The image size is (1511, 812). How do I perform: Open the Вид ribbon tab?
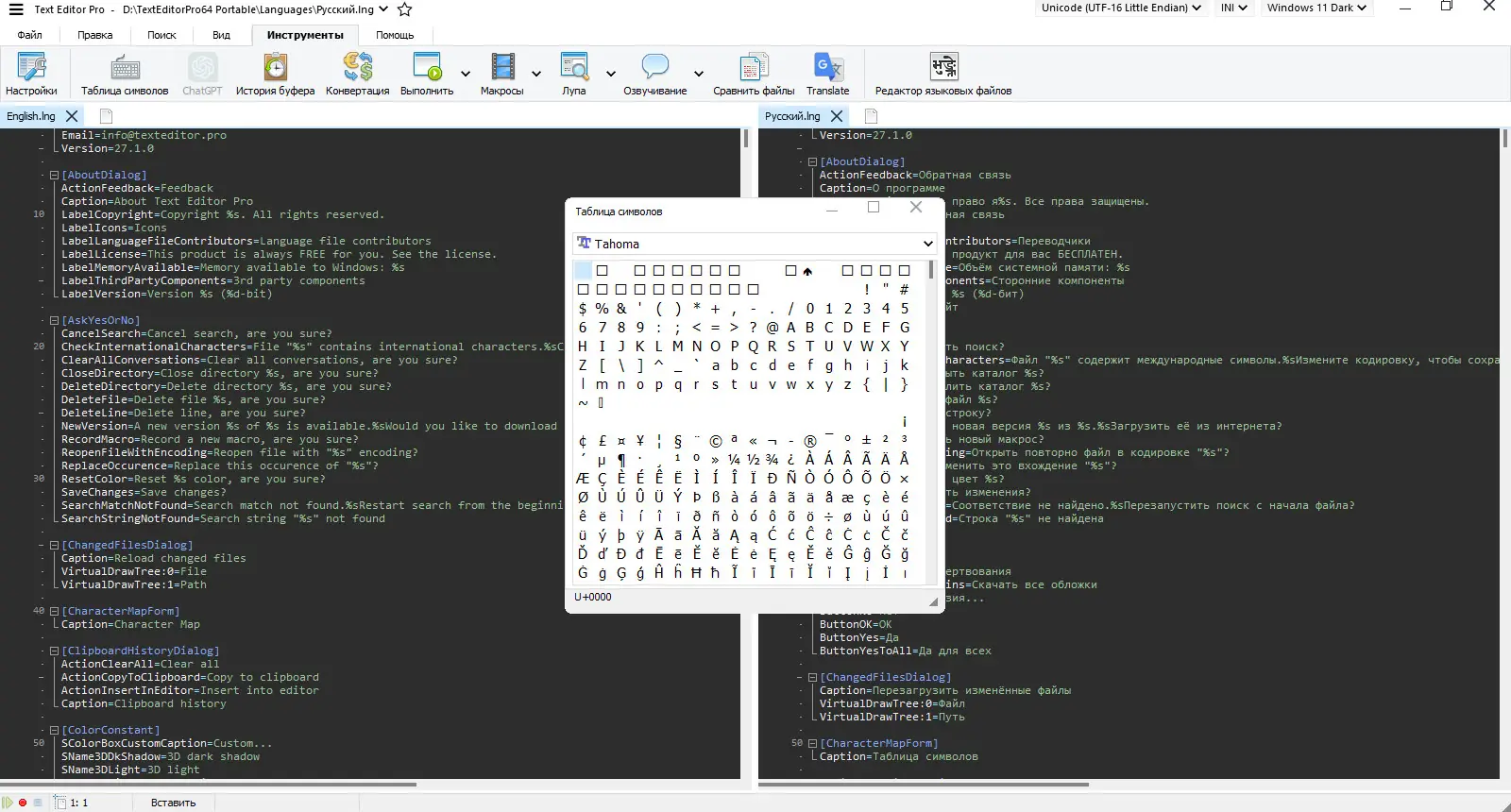click(x=221, y=35)
